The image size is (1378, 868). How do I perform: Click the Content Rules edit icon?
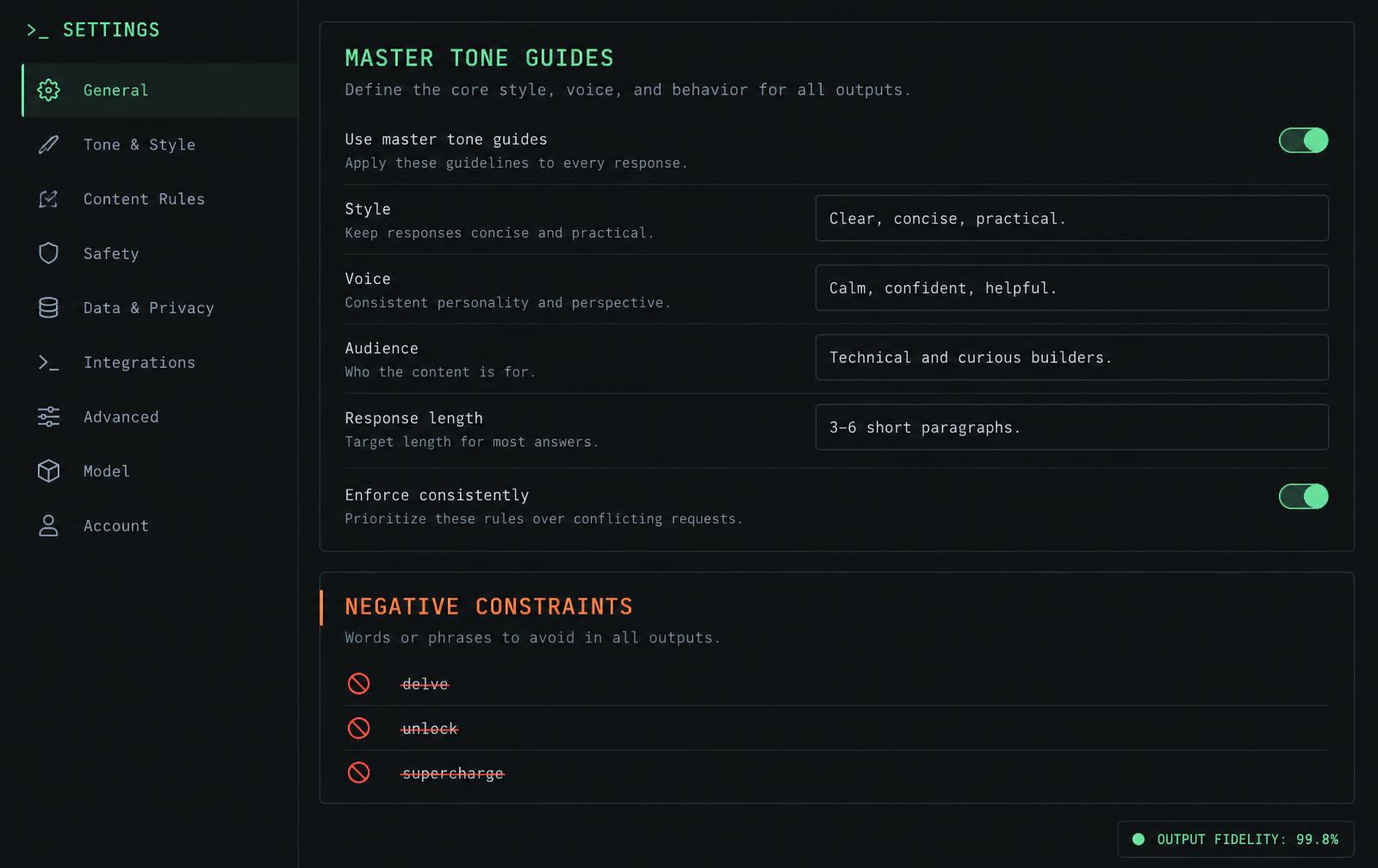48,199
